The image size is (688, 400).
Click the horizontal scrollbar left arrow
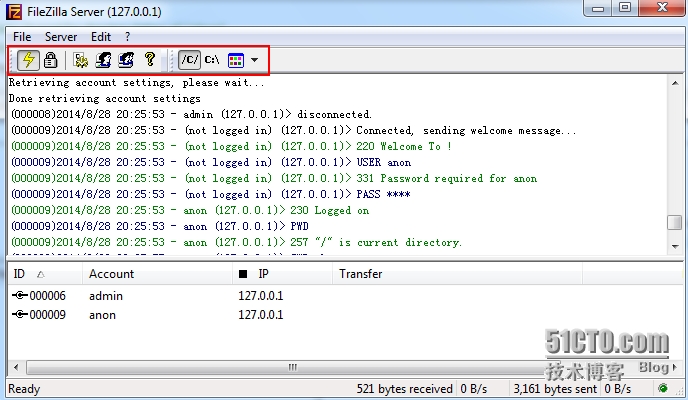click(16, 367)
